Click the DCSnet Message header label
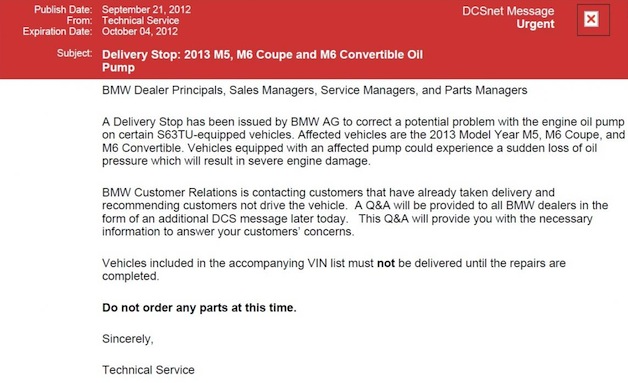The height and width of the screenshot is (383, 628). click(508, 11)
